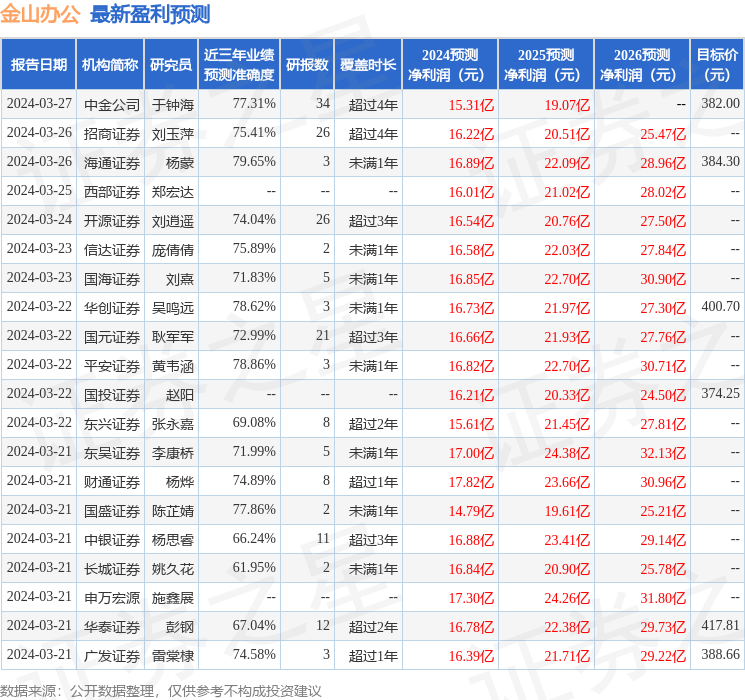Click the title 金山办公
The image size is (745, 700).
pos(40,14)
